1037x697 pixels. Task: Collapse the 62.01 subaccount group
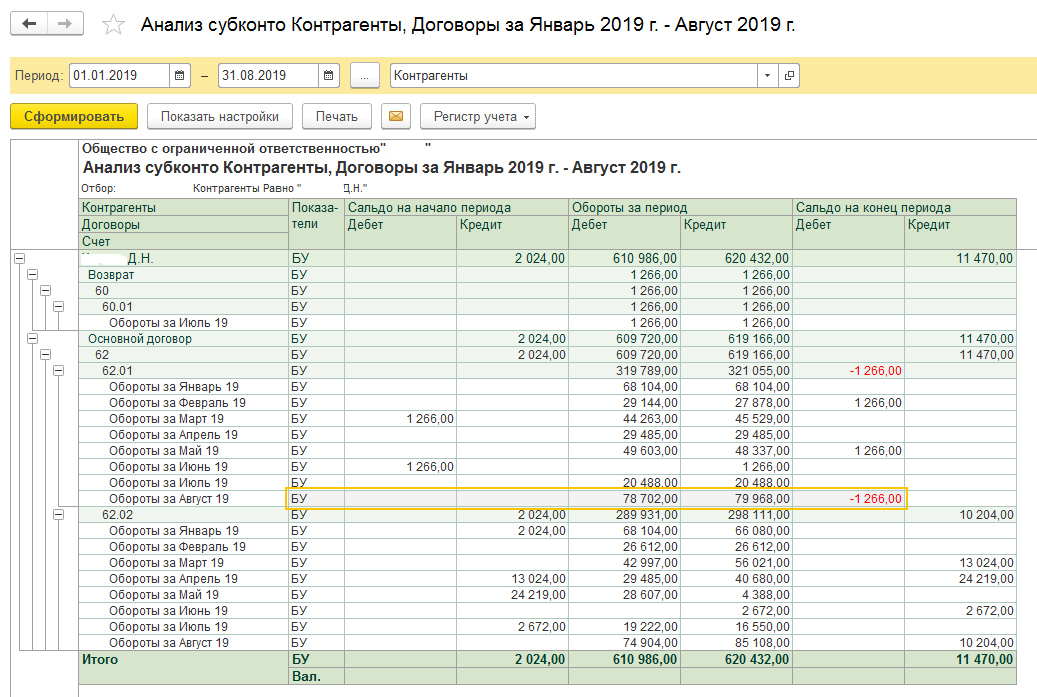[58, 371]
